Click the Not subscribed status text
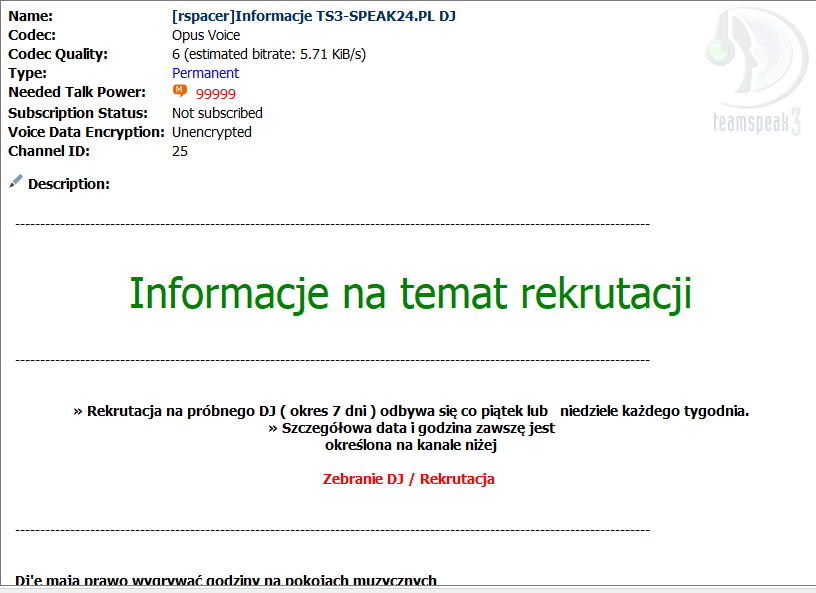The image size is (816, 593). pos(217,113)
